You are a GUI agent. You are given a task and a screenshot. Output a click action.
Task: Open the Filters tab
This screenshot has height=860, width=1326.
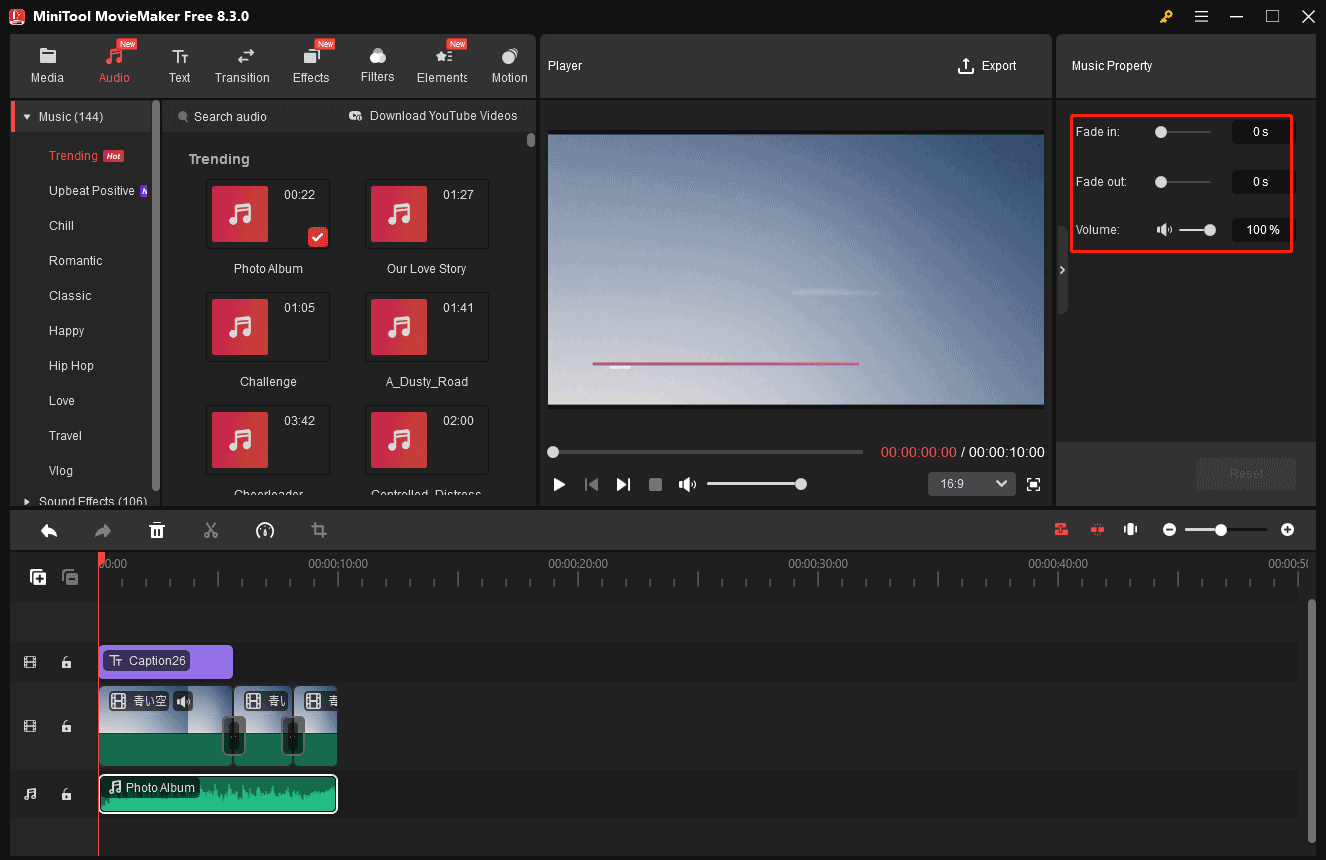[377, 66]
